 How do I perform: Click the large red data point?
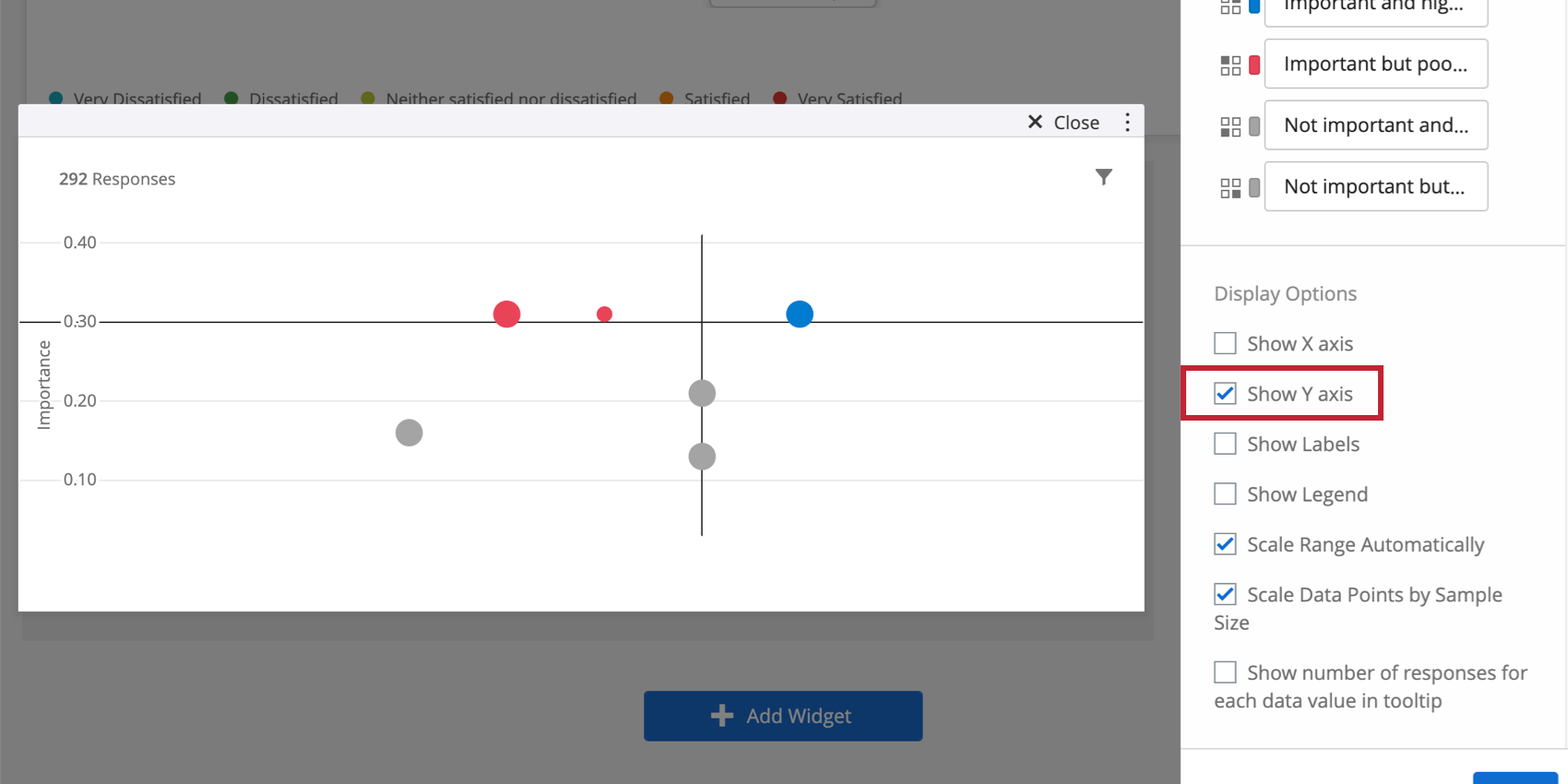[506, 315]
